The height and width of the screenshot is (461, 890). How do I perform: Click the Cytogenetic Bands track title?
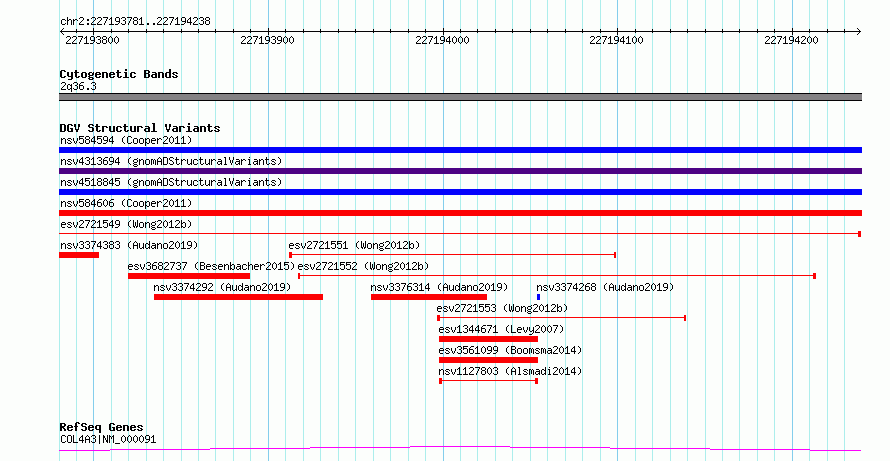point(119,74)
